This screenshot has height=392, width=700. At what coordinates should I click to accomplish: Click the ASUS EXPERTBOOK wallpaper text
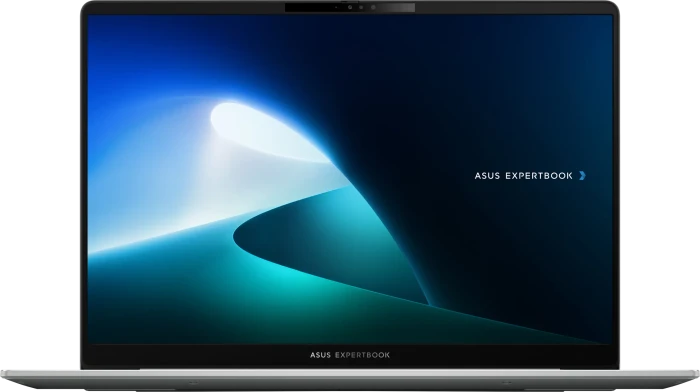pos(523,176)
